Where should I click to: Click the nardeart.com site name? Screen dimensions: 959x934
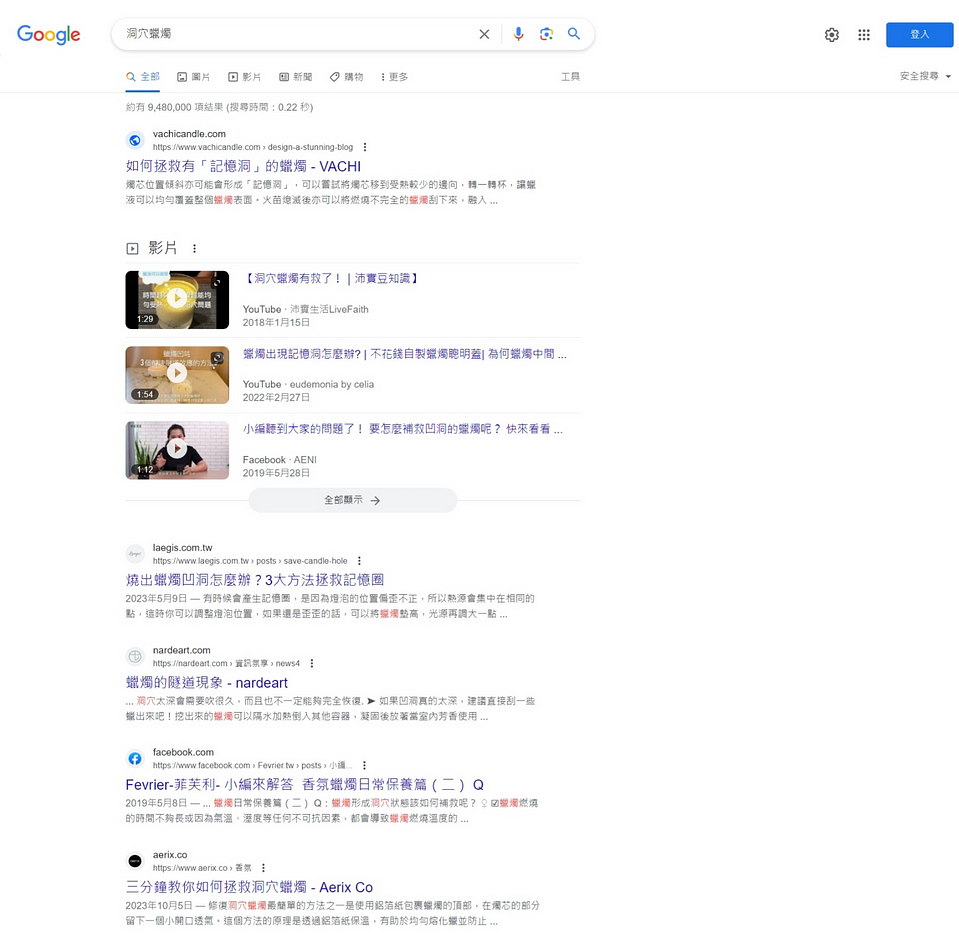click(x=182, y=650)
